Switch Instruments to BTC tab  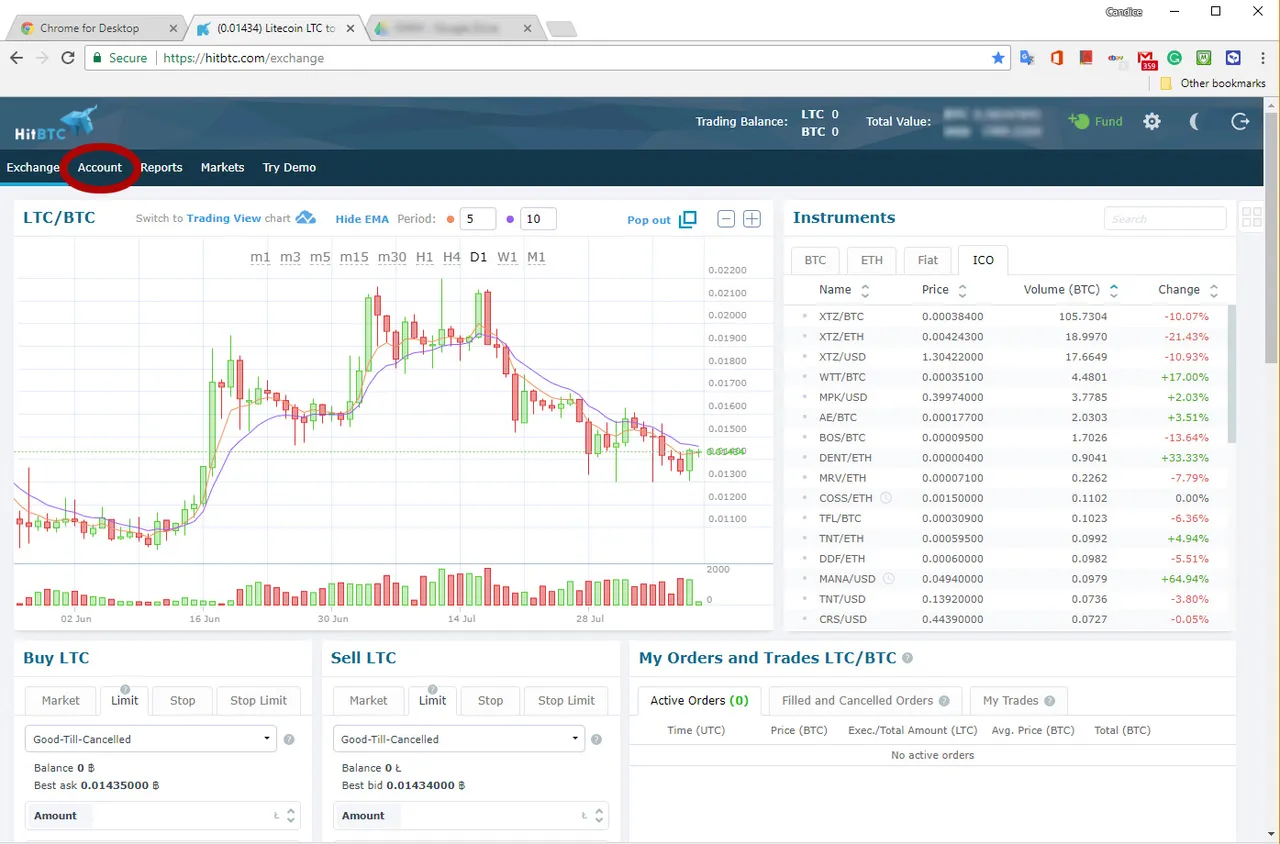point(816,260)
